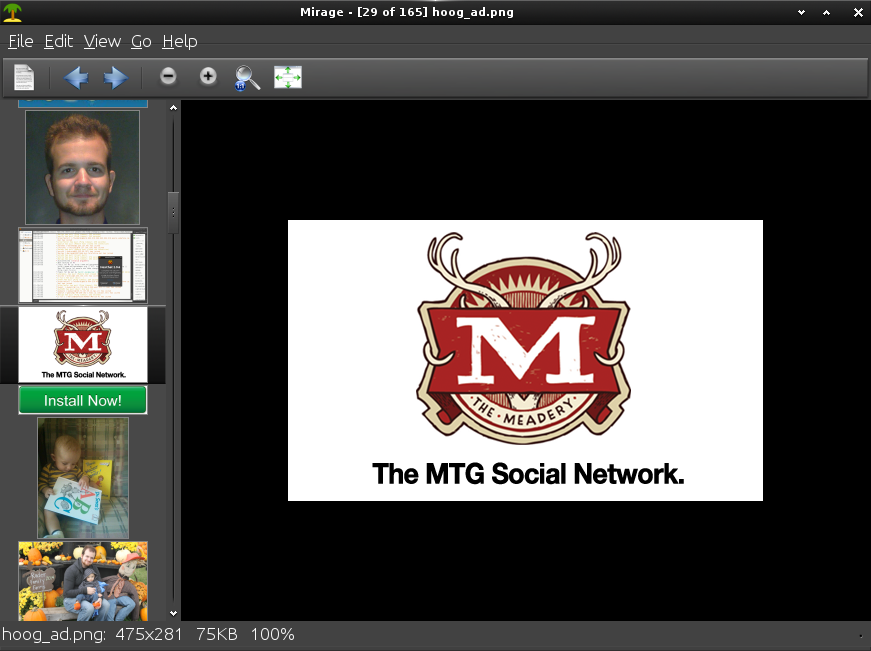Zoom out with the minus icon
This screenshot has width=871, height=651.
click(168, 76)
